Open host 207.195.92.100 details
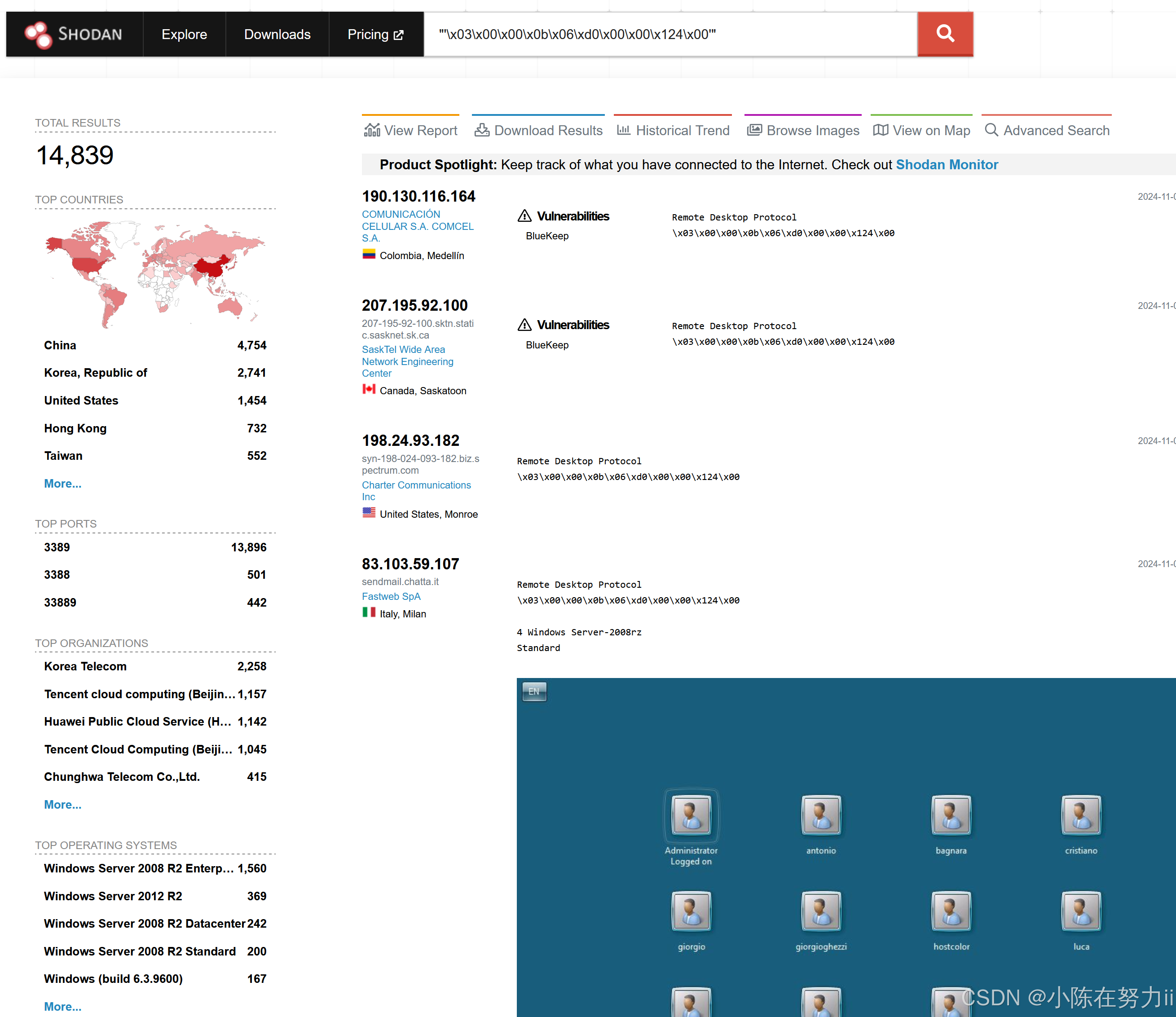 coord(415,305)
